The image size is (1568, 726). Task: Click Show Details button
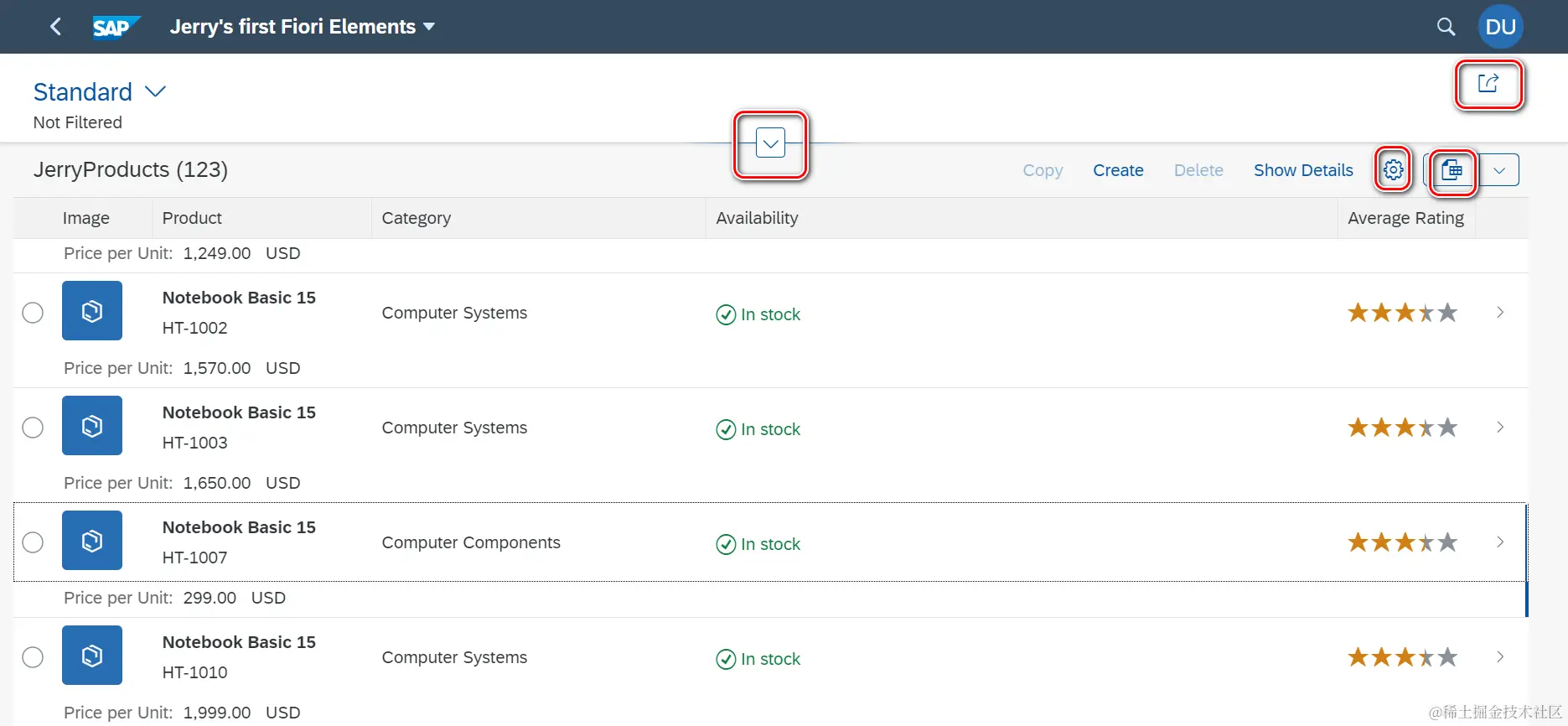click(1303, 170)
